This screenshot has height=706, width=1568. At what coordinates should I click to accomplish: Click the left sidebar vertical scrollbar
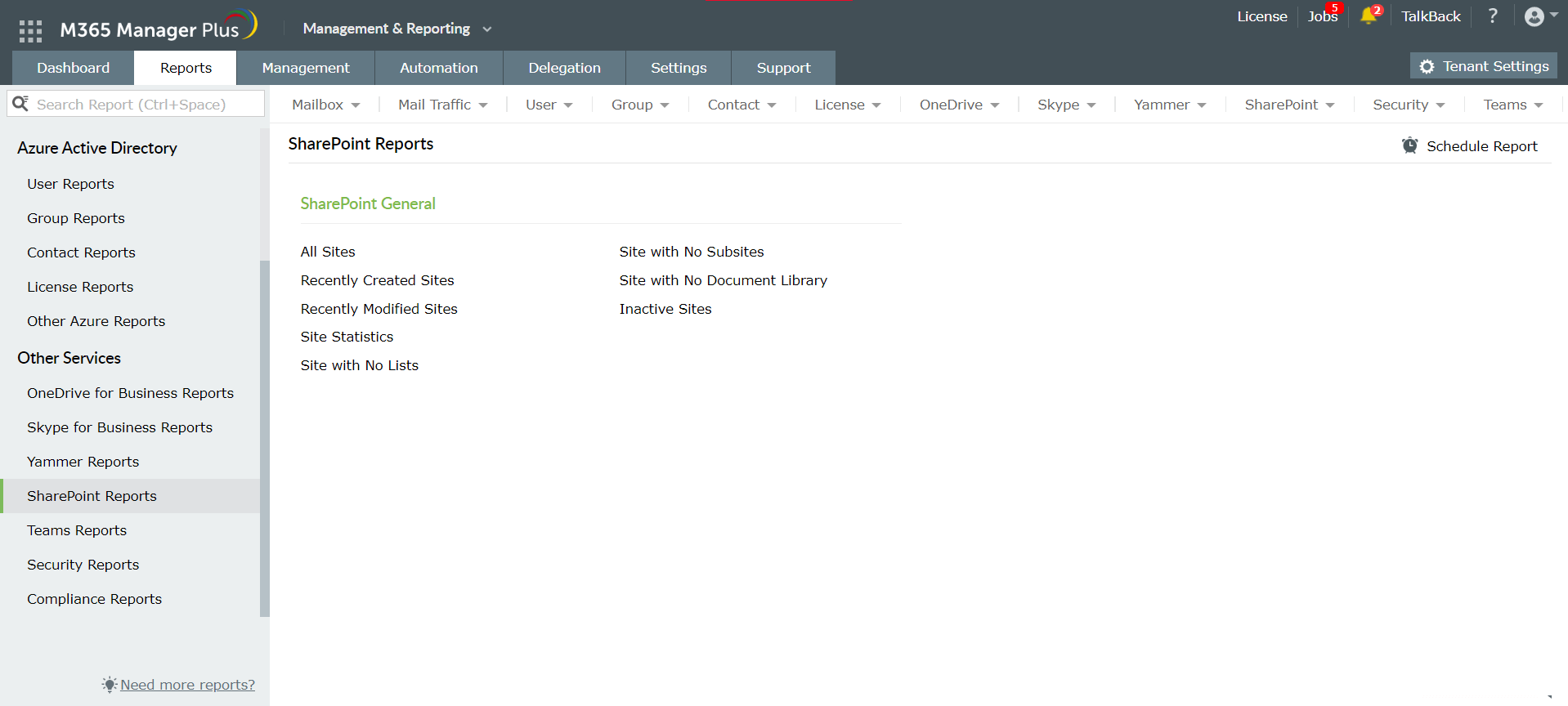[264, 438]
